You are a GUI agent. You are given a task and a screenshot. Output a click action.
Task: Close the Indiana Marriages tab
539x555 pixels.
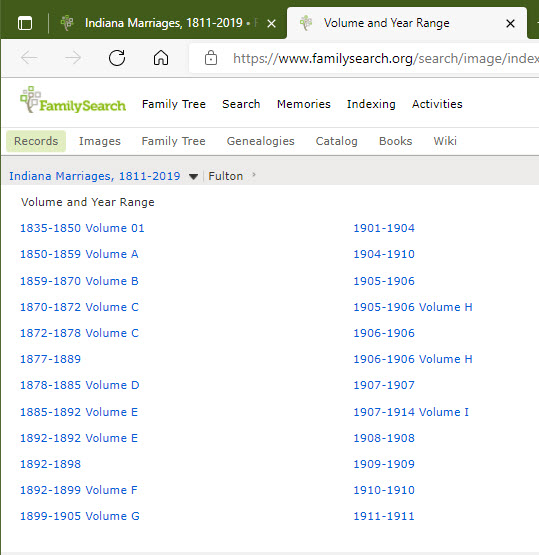click(x=271, y=24)
